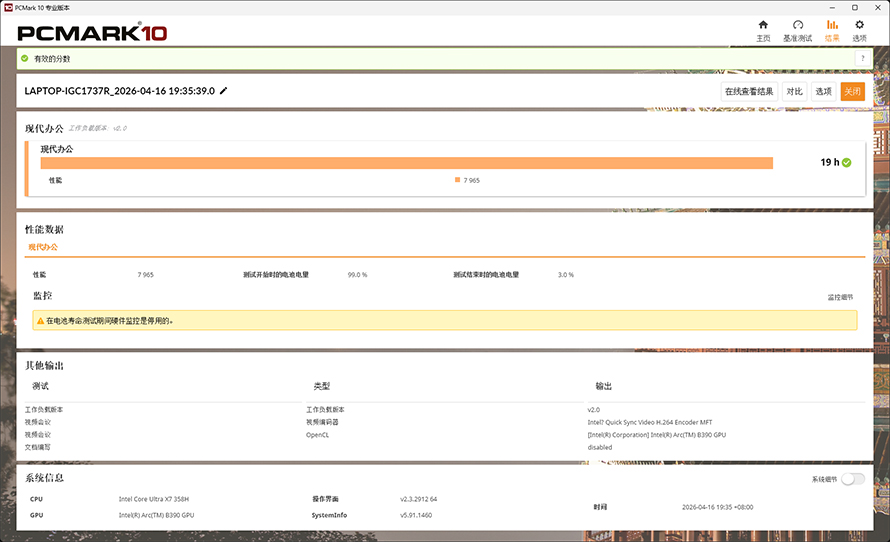Screen dimensions: 890x542
Task: Open the 基准测试 benchmark gauge icon
Action: coord(797,24)
